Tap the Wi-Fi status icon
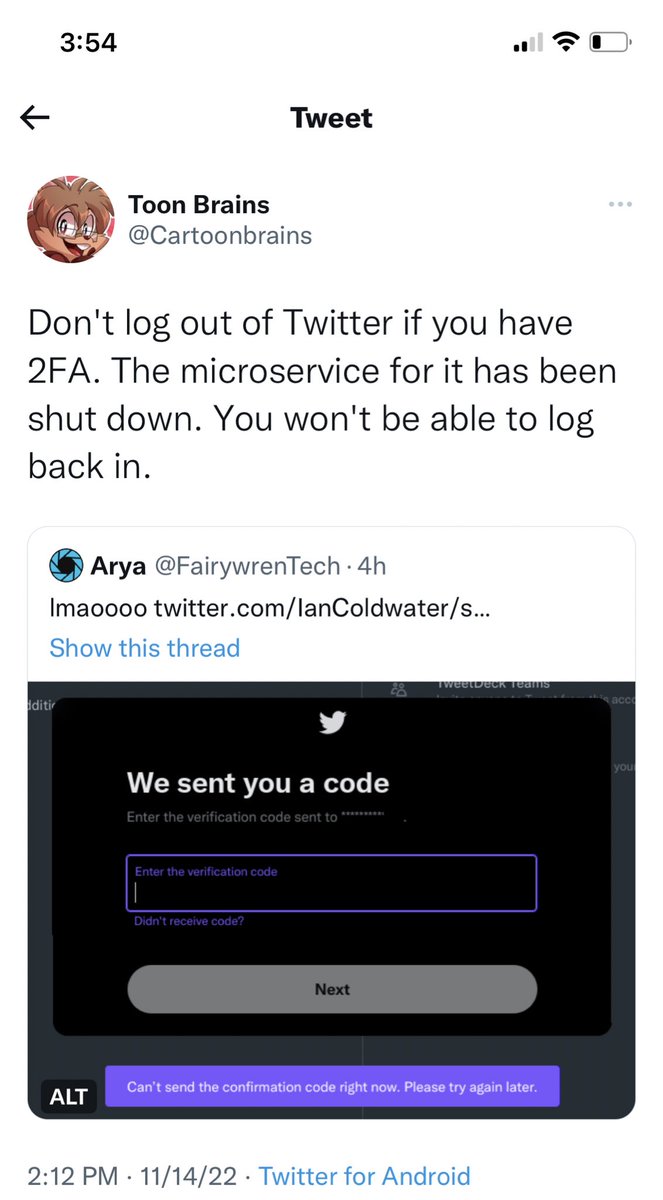 [567, 42]
